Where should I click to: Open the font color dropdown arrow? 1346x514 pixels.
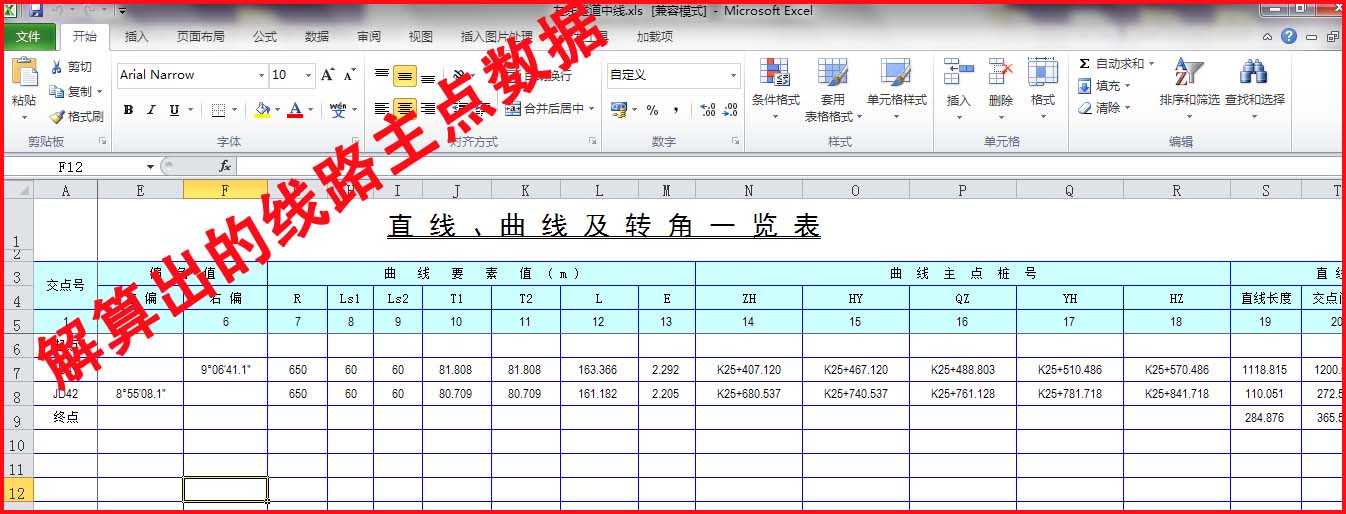pos(310,110)
